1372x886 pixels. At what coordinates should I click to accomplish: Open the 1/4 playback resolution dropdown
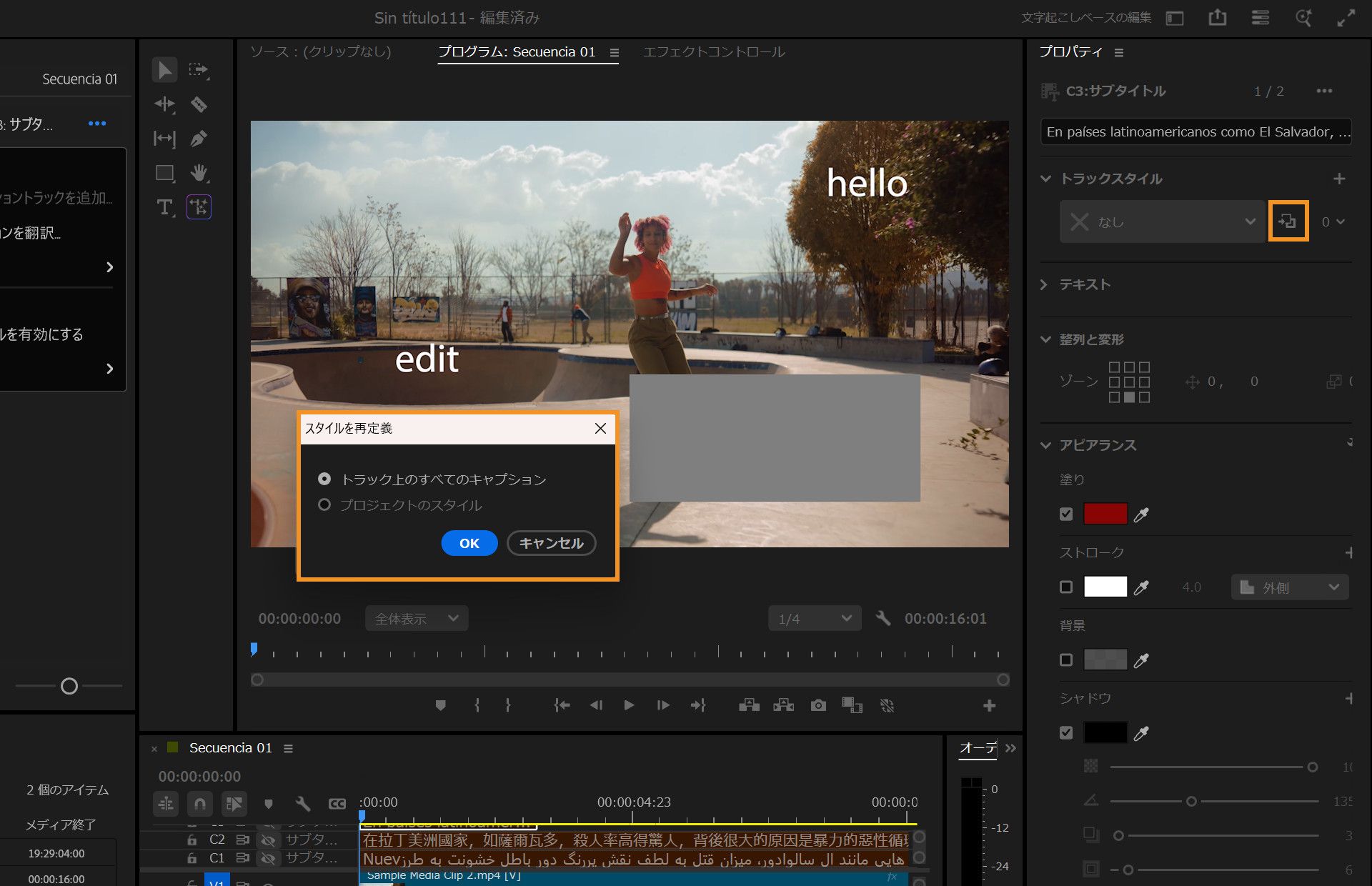pos(815,618)
